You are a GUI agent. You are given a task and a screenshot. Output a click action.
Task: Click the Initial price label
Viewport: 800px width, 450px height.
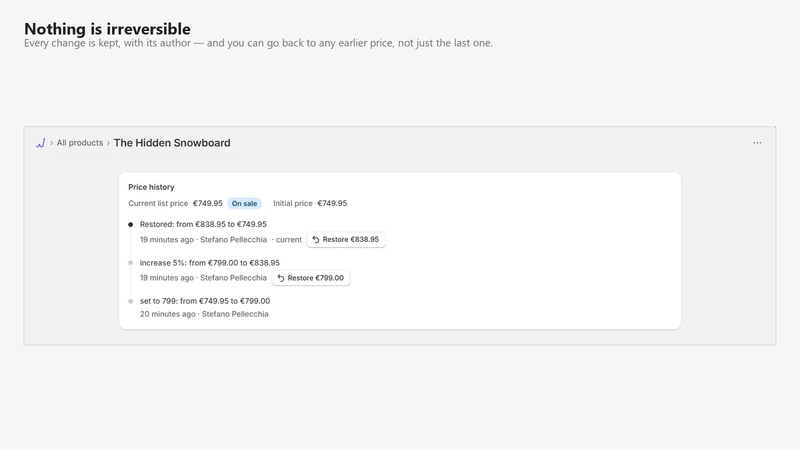tap(293, 203)
